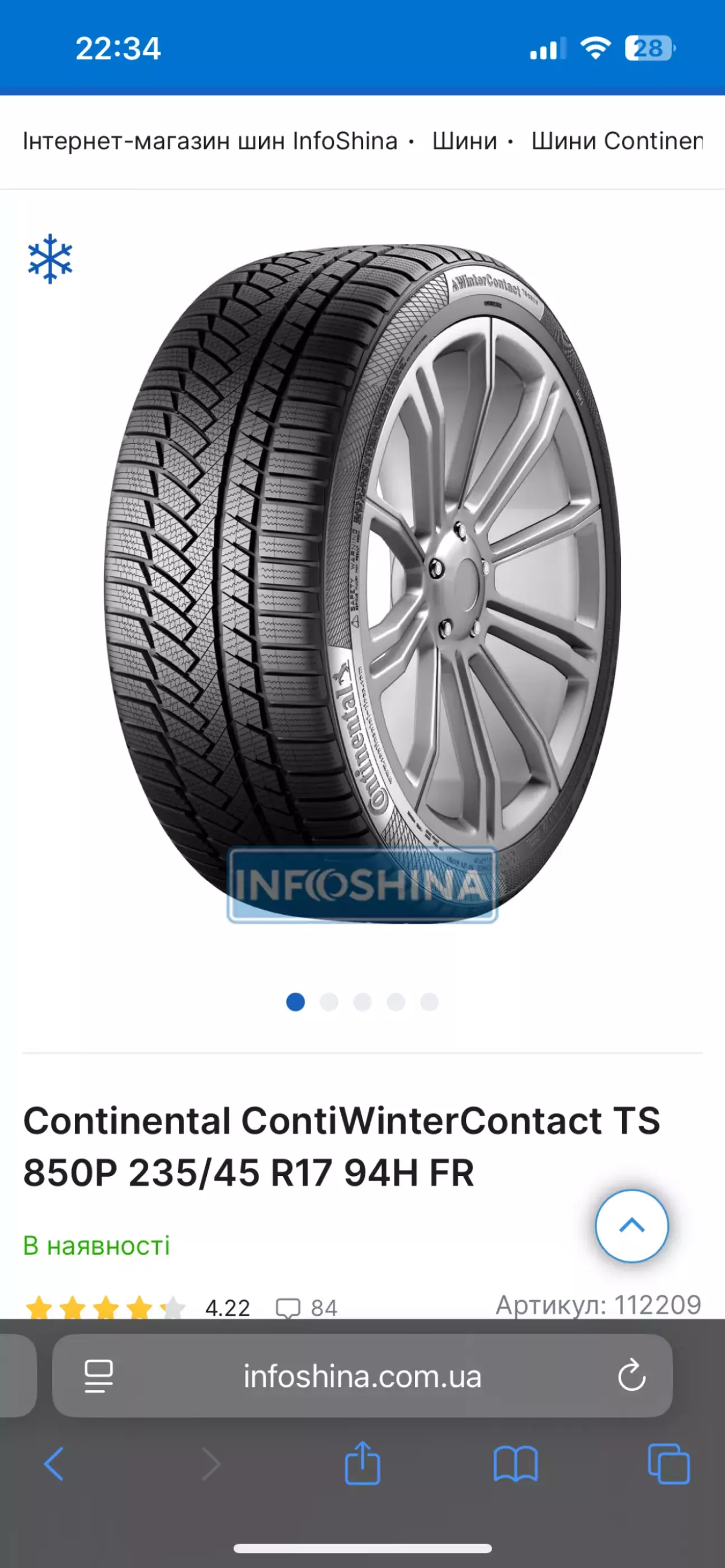Screen dimensions: 725x1568
Task: Tap the Safari forward arrow
Action: pos(211,1464)
